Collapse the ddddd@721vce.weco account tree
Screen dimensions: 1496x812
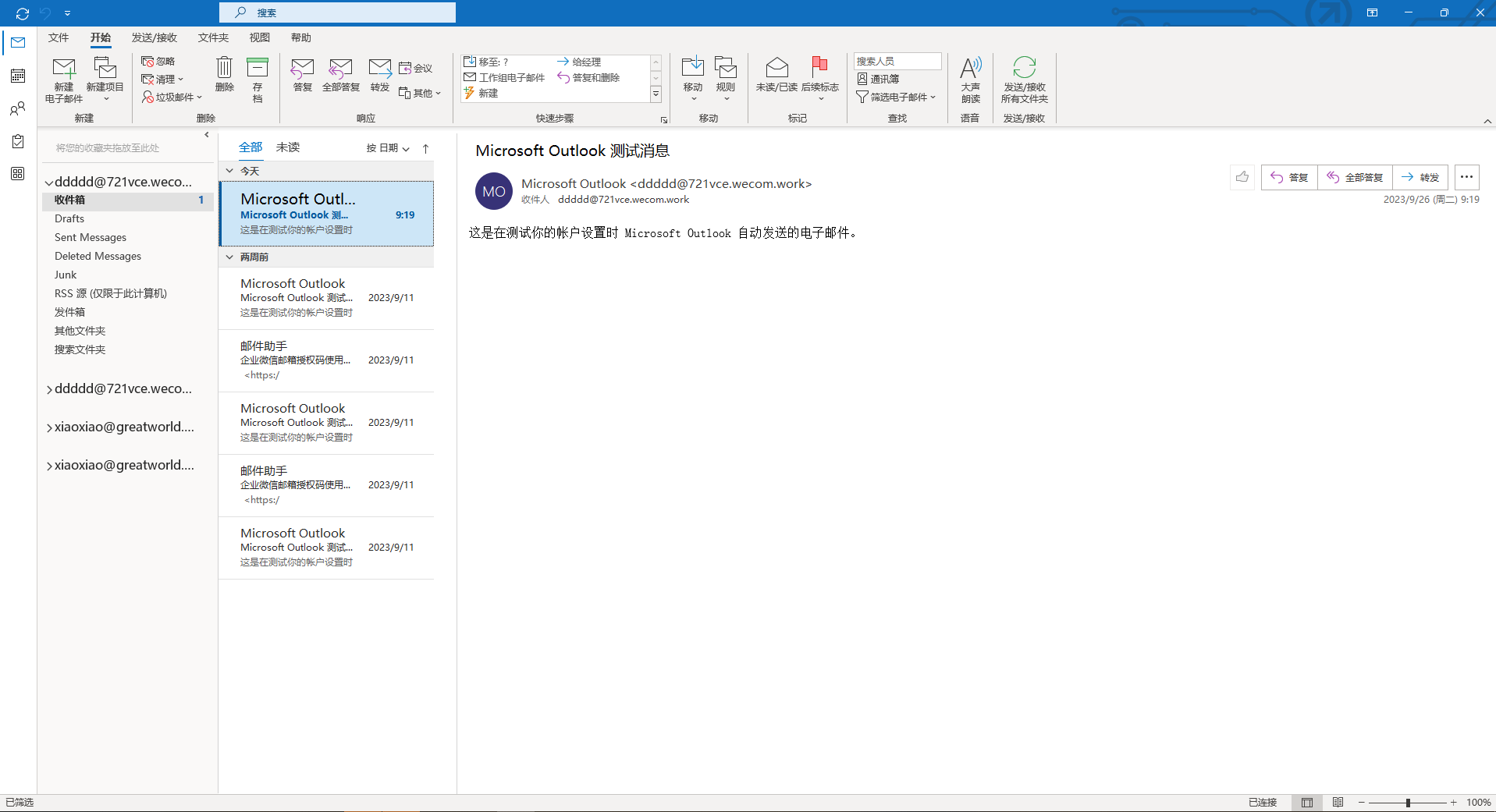click(48, 181)
